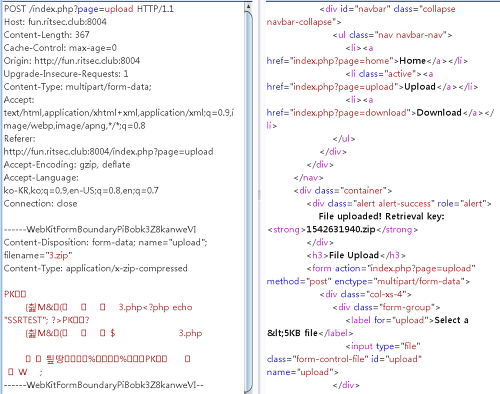
Task: Click the 'POST /index.php?page=upload HTTP/1.1' request line
Action: (x=89, y=9)
